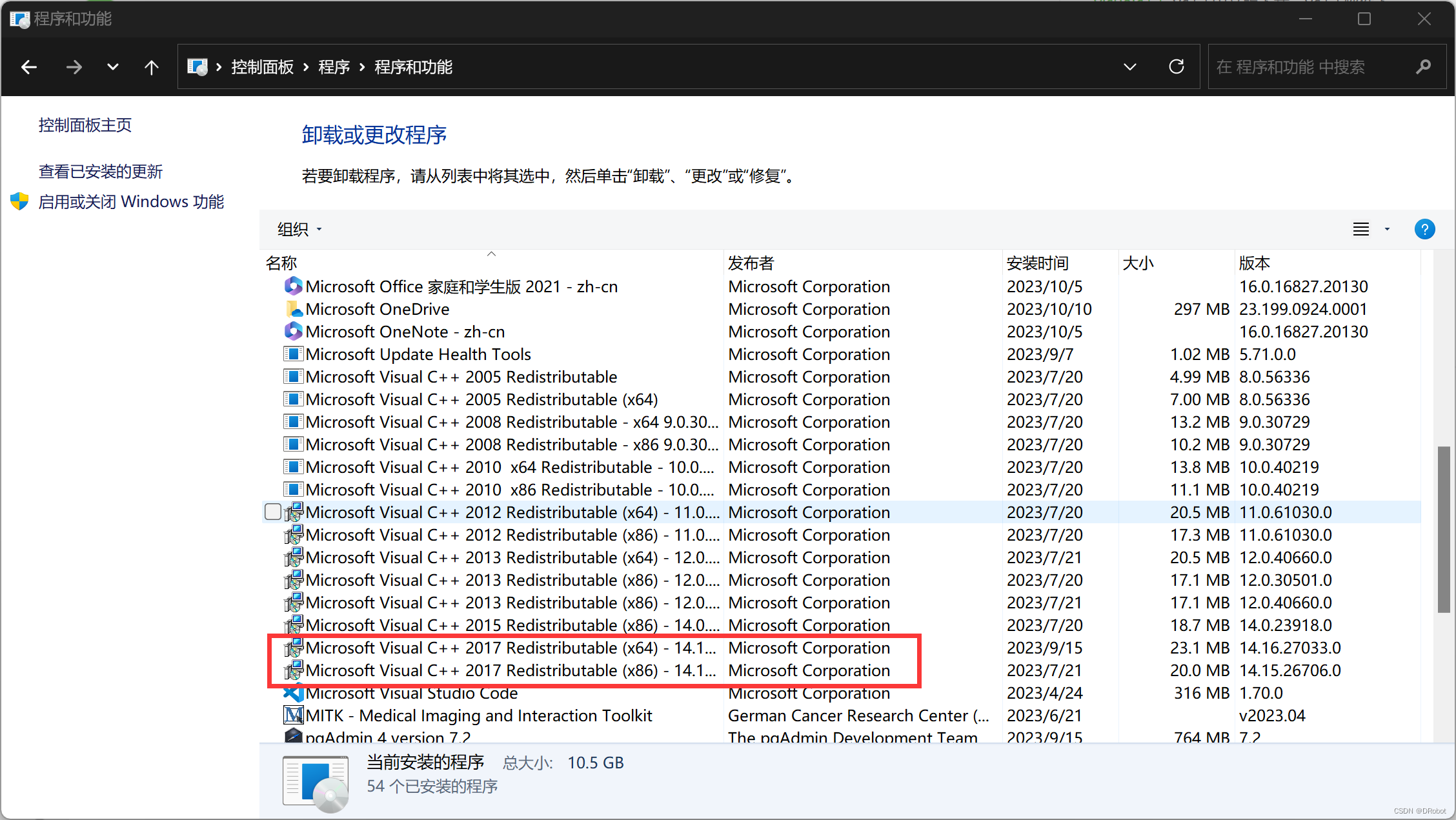Open 控制面板主页 from the sidebar
The image size is (1456, 820).
(85, 125)
